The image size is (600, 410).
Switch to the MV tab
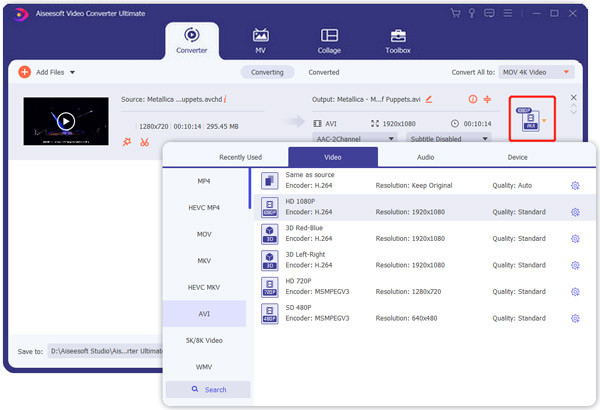pyautogui.click(x=261, y=41)
